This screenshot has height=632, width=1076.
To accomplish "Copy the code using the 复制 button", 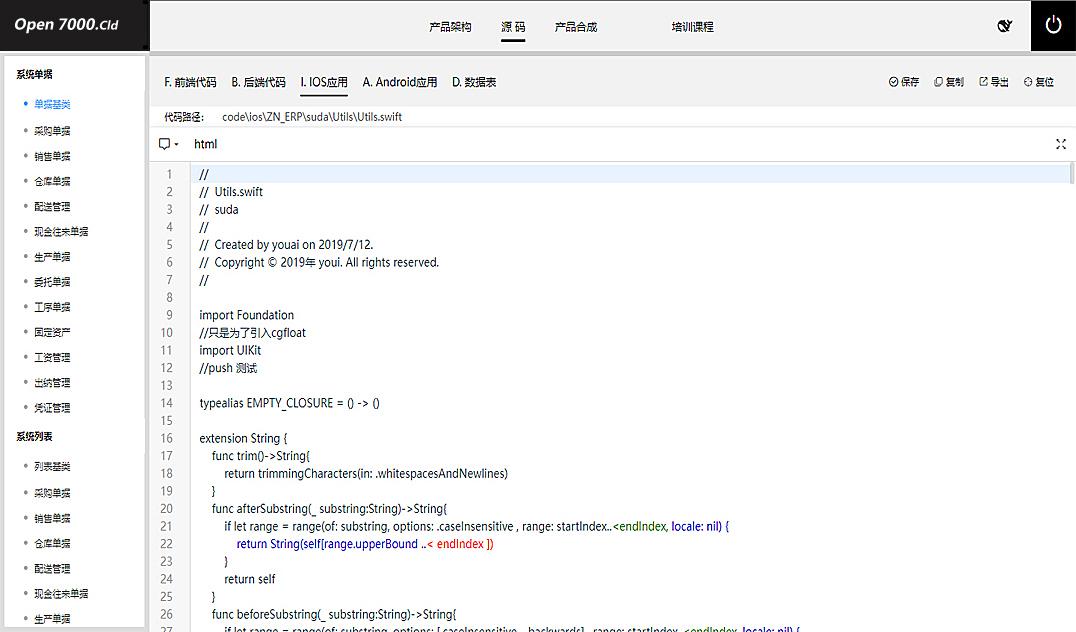I will click(x=948, y=82).
